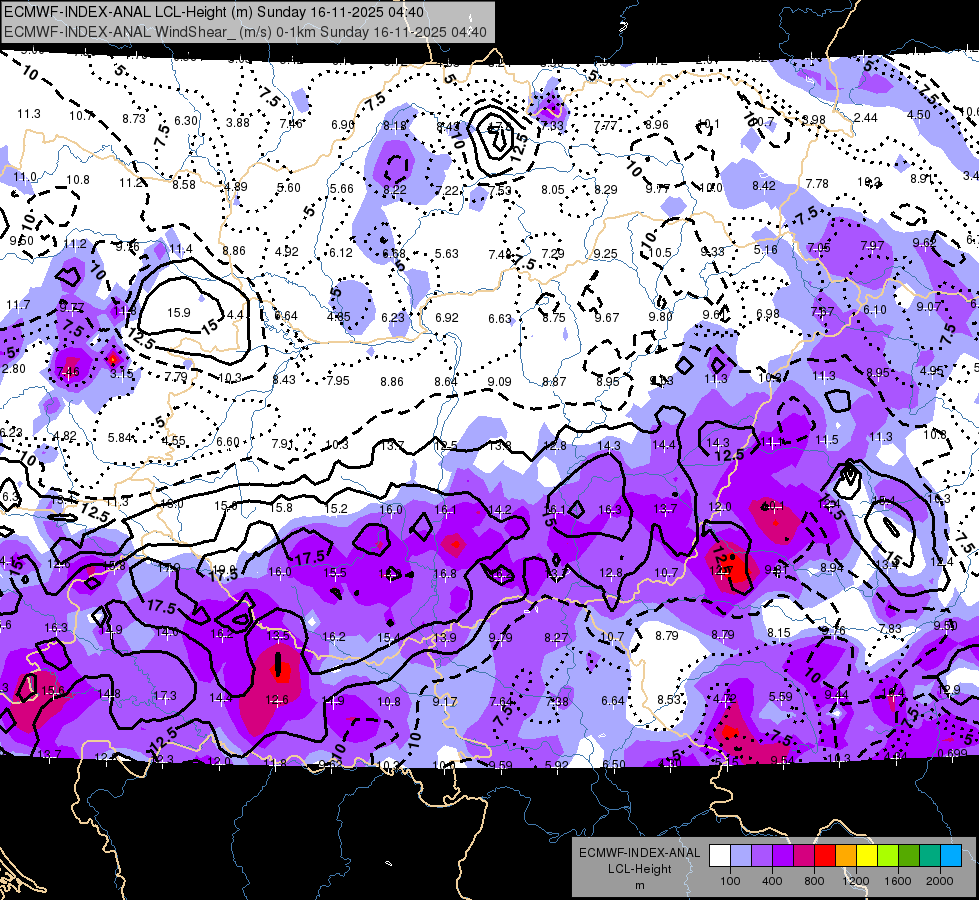Click the dark green legend swatch
The width and height of the screenshot is (979, 900).
click(909, 855)
